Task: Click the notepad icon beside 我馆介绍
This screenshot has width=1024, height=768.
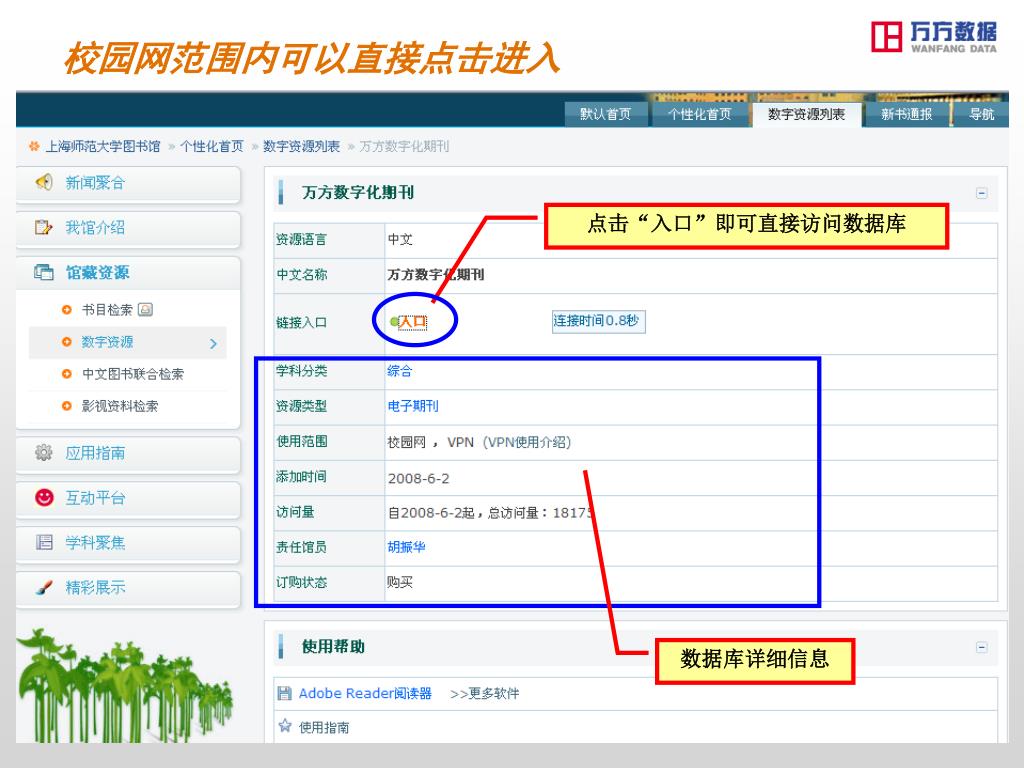Action: pyautogui.click(x=43, y=227)
